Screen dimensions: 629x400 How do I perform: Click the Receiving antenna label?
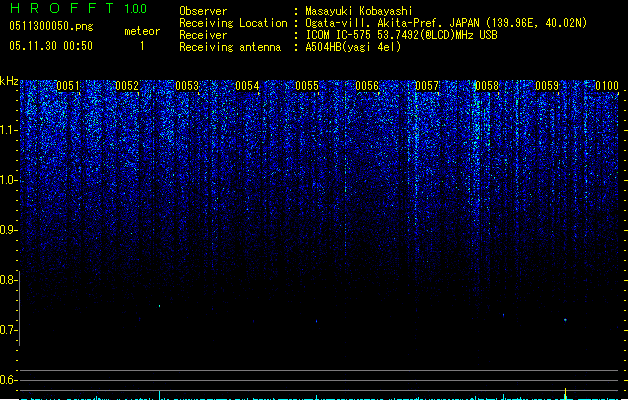coord(230,47)
